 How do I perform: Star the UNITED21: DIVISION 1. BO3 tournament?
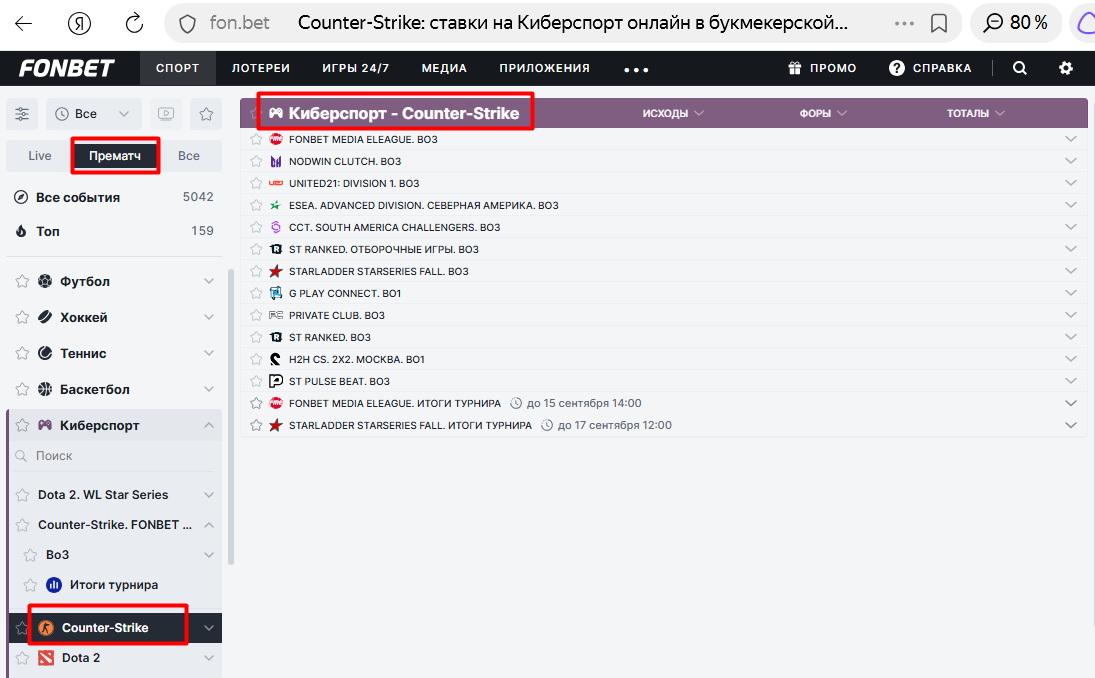pos(256,184)
